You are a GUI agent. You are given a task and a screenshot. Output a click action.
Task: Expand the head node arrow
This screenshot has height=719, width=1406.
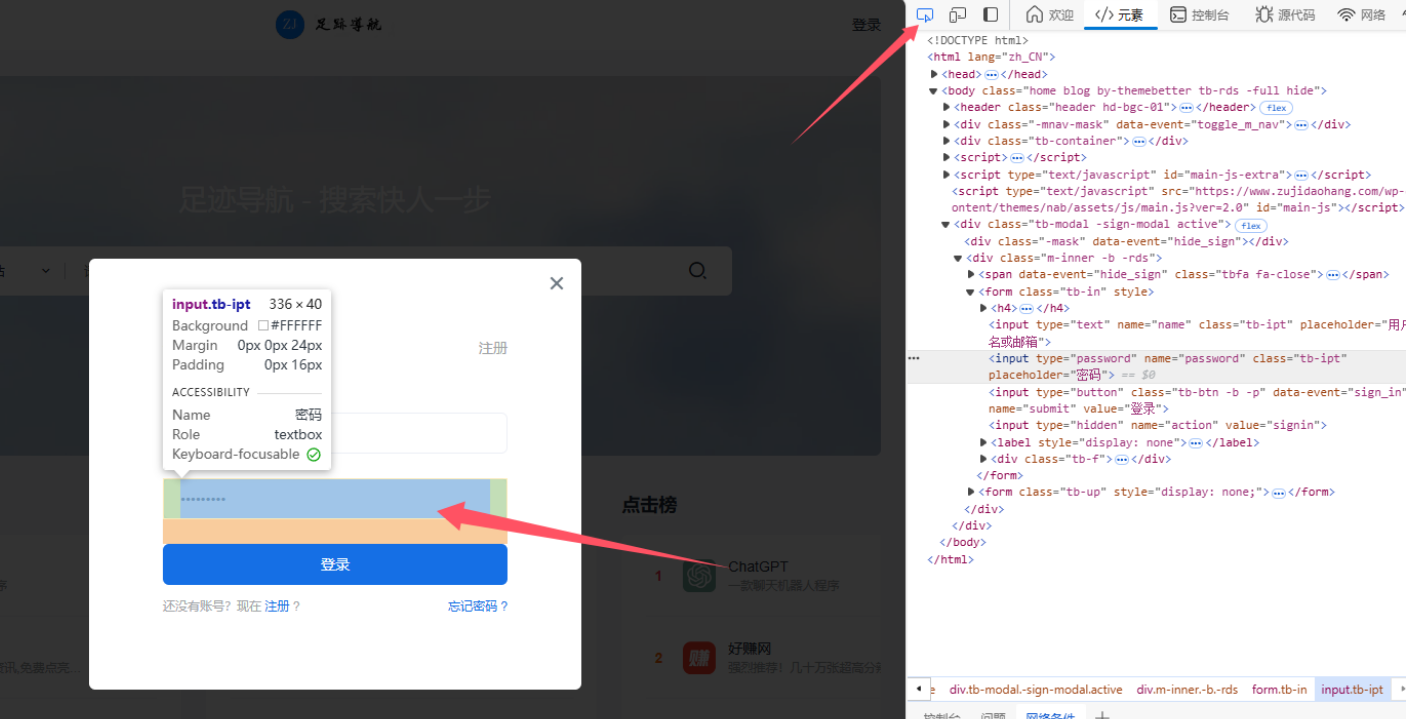[934, 74]
